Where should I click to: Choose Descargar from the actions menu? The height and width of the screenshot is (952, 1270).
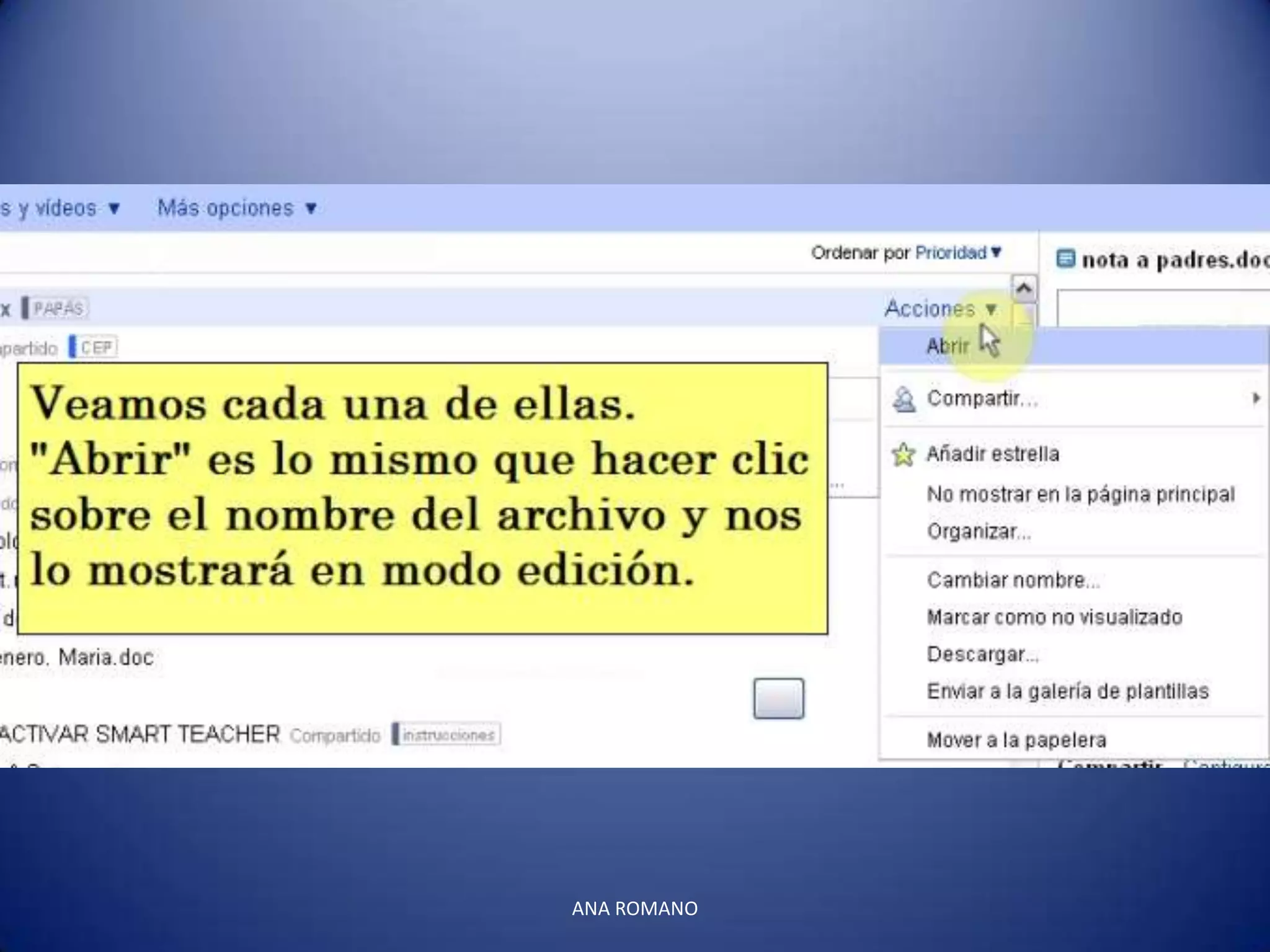click(982, 654)
